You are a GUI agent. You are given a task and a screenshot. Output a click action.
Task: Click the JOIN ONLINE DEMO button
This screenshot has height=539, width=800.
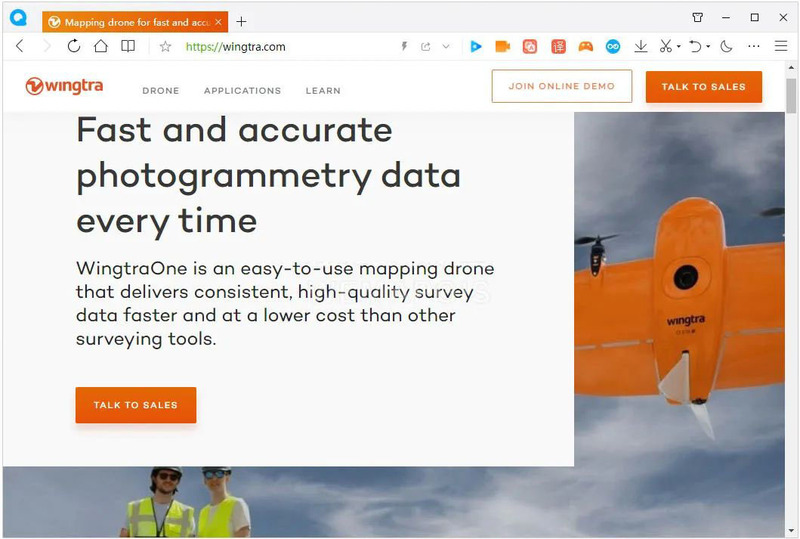pyautogui.click(x=562, y=86)
